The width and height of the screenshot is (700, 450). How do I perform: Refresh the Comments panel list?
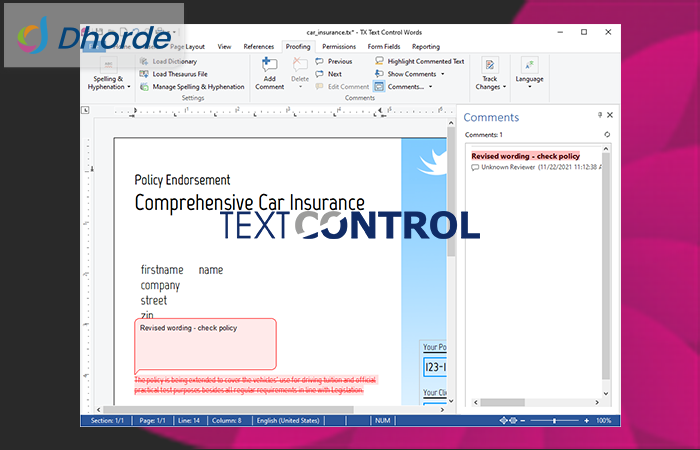[607, 134]
